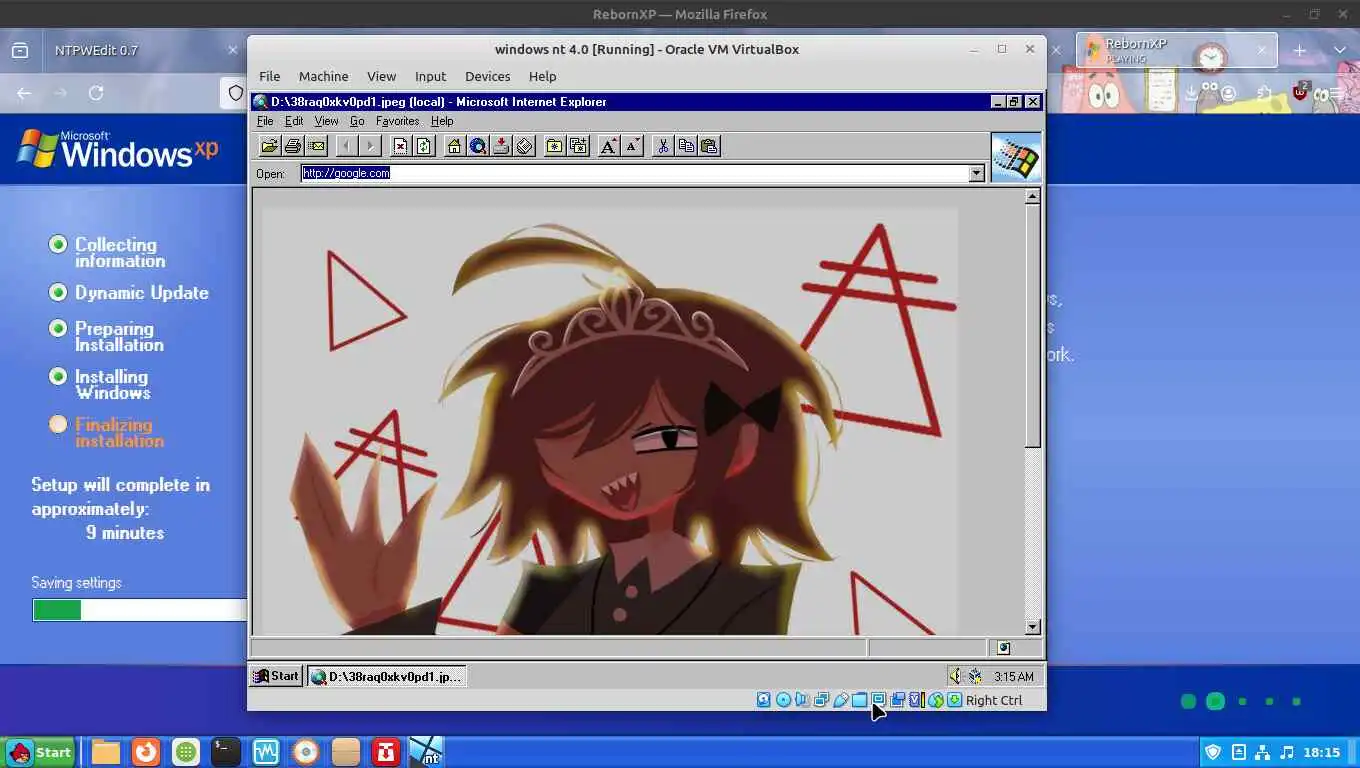
Task: Expand the Firefox list-all-tabs chevron
Action: [x=1340, y=50]
